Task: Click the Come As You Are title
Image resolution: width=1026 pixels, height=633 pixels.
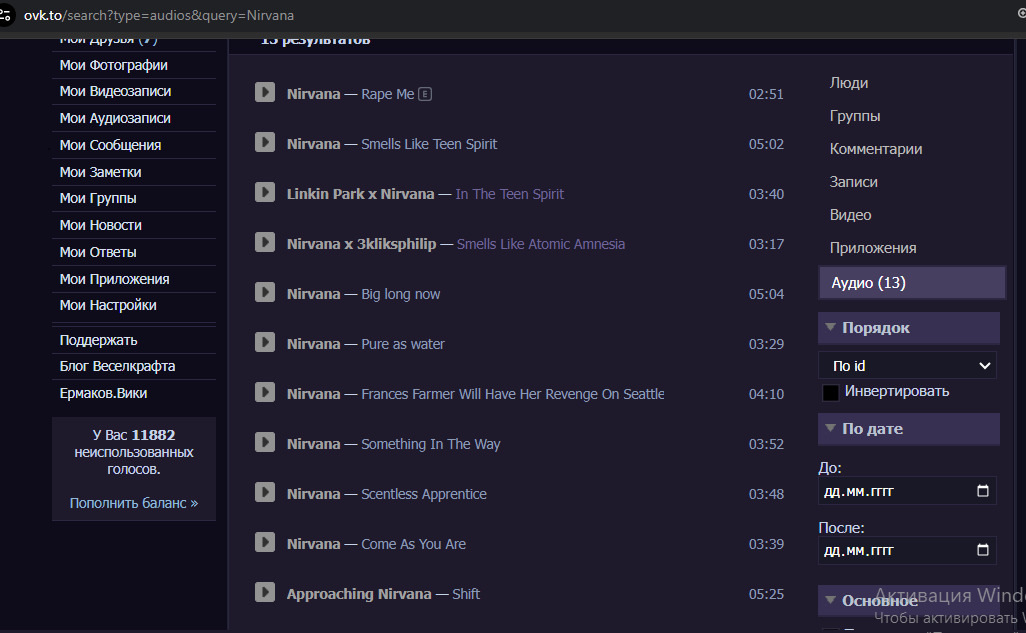Action: (414, 544)
